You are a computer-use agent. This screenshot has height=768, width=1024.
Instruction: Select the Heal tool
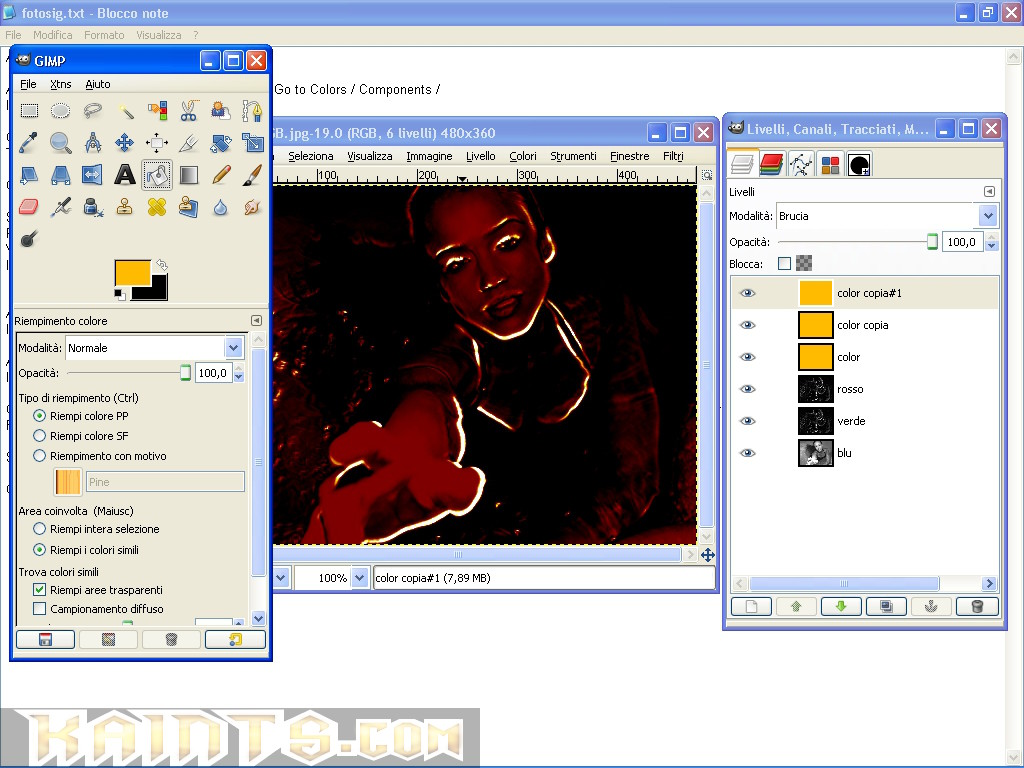[x=157, y=207]
